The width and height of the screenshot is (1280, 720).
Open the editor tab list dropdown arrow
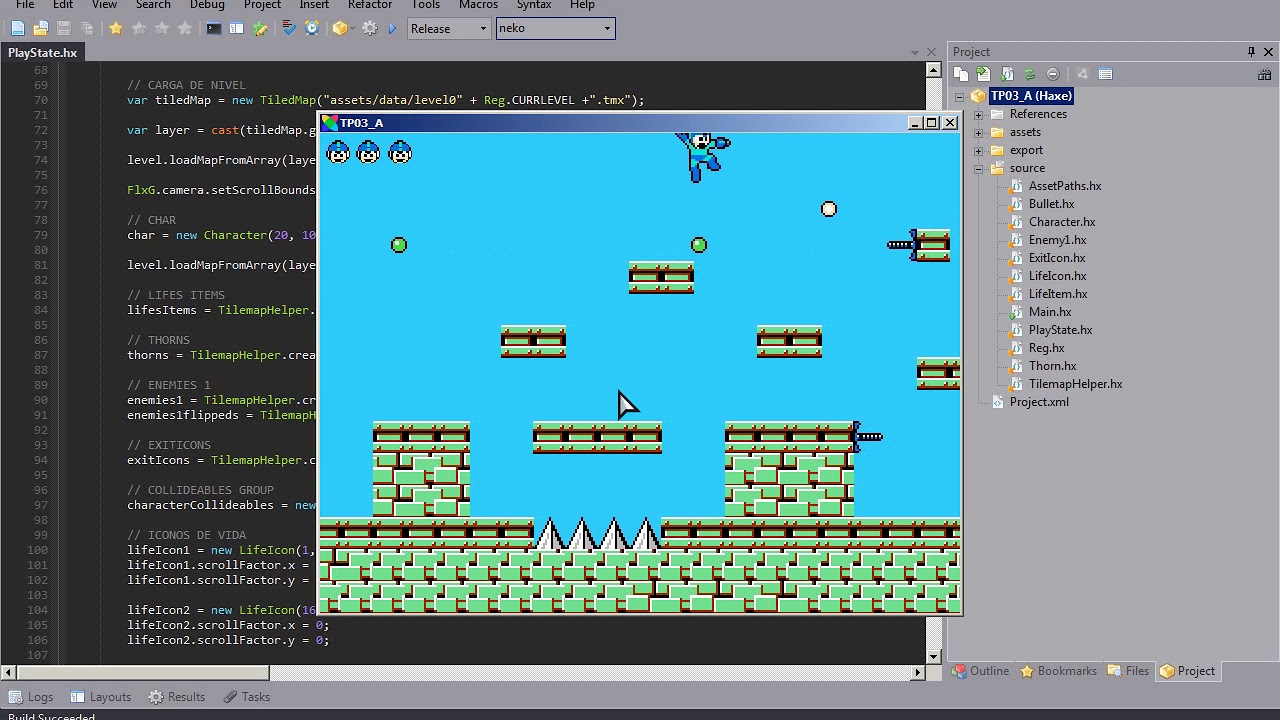pos(915,53)
